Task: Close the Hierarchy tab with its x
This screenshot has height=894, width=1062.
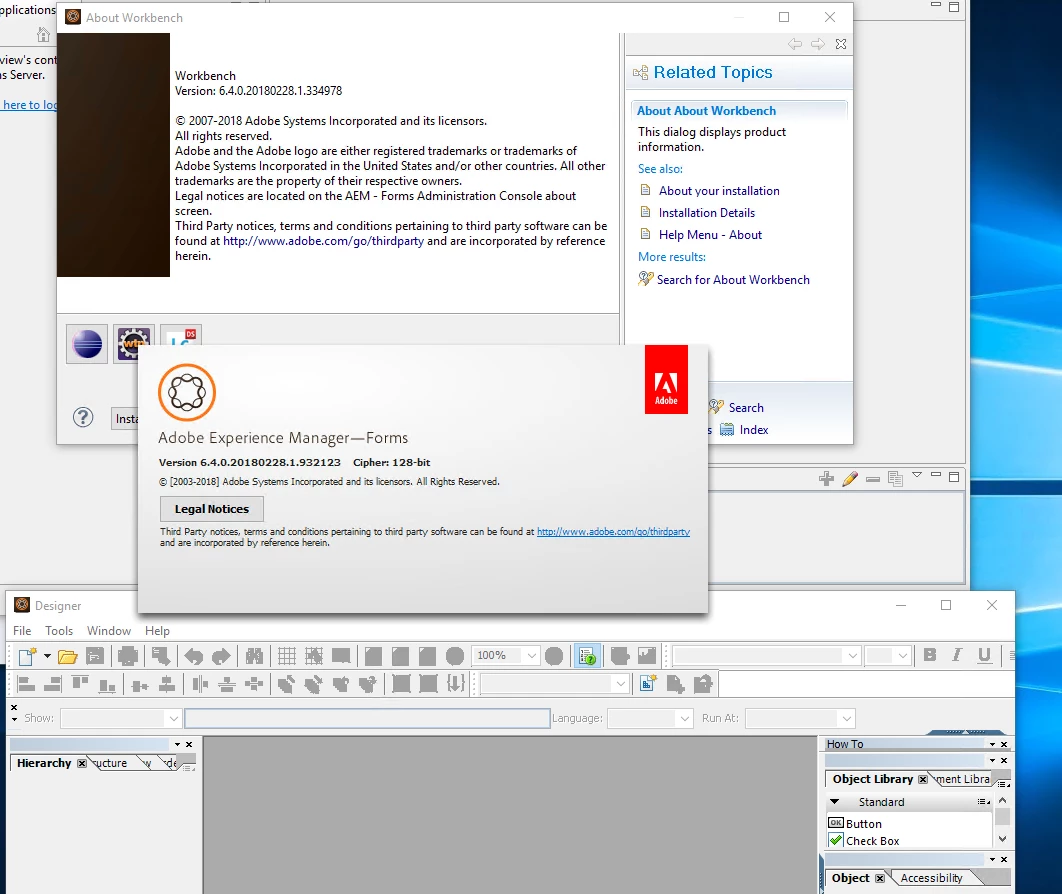Action: (x=82, y=763)
